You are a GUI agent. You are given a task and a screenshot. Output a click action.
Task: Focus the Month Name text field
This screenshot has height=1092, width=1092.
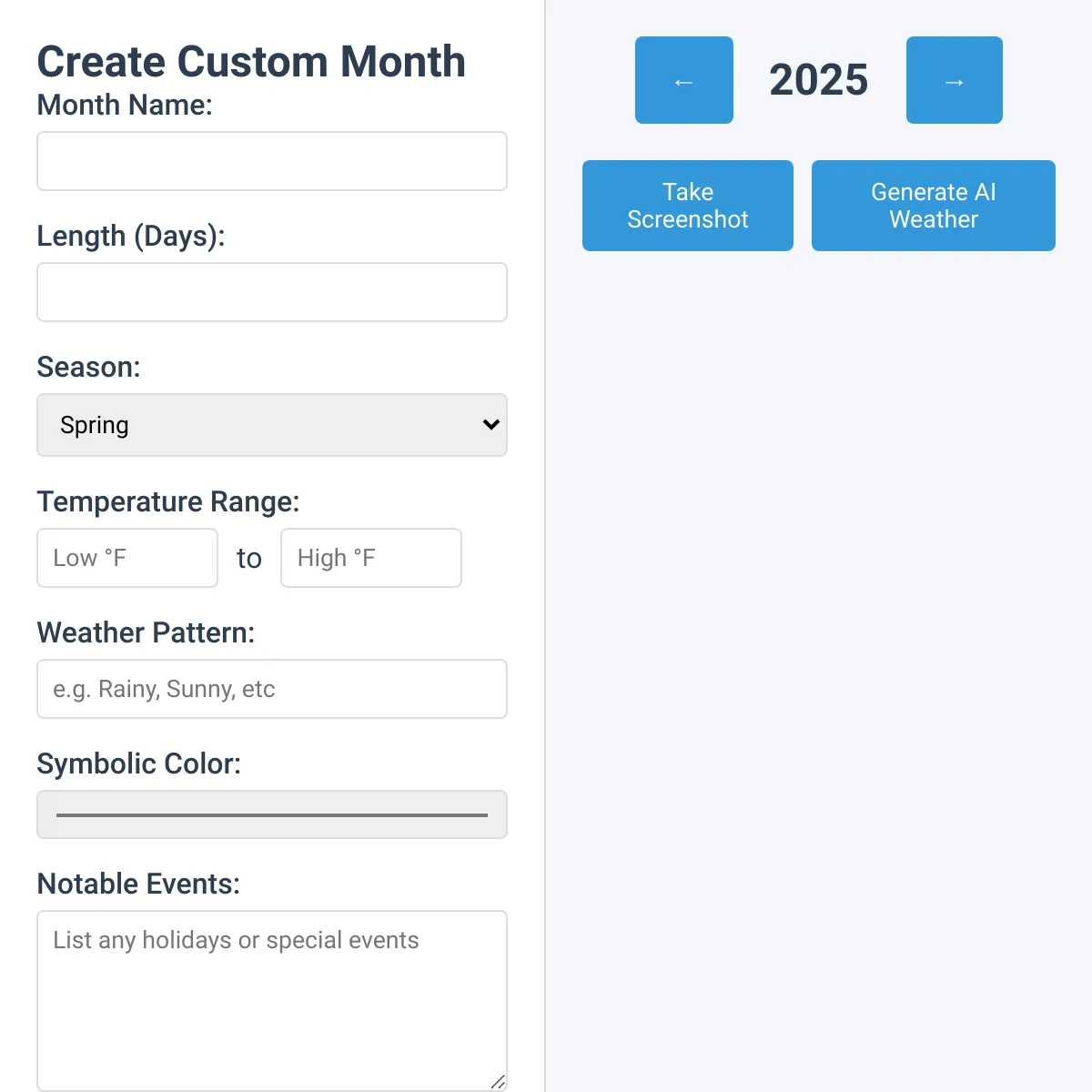[x=272, y=161]
